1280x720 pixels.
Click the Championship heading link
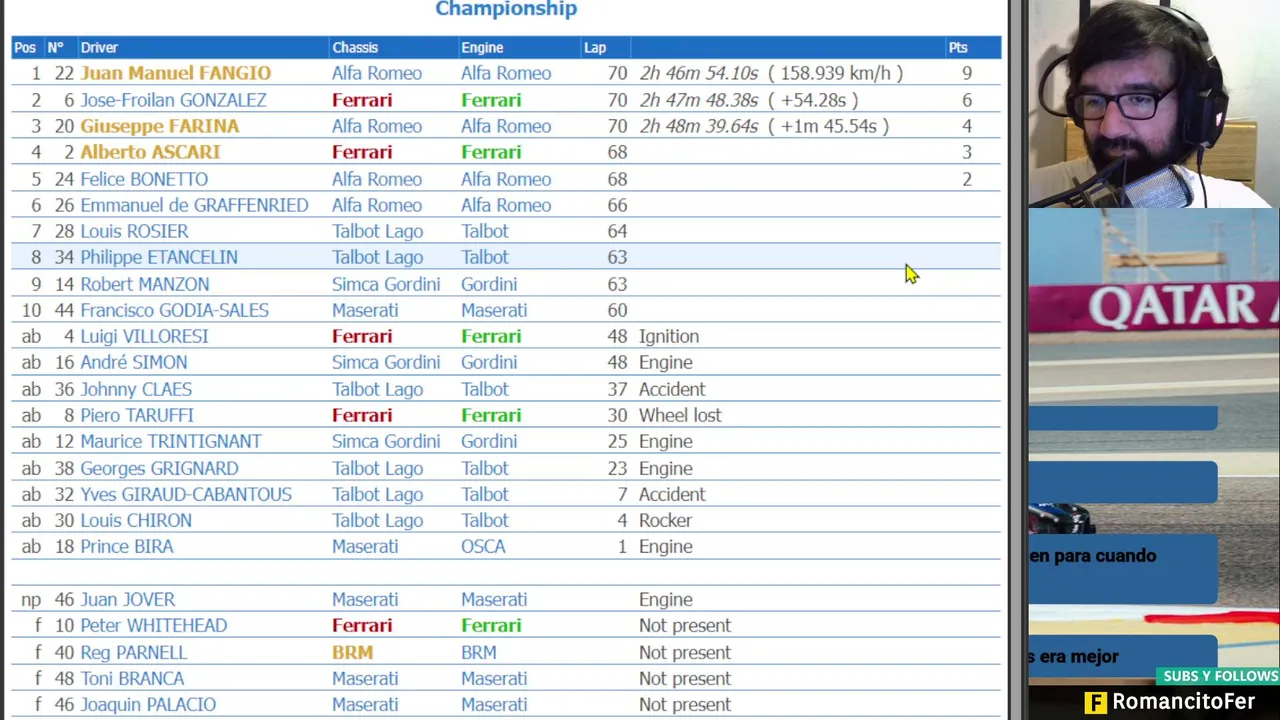point(506,9)
